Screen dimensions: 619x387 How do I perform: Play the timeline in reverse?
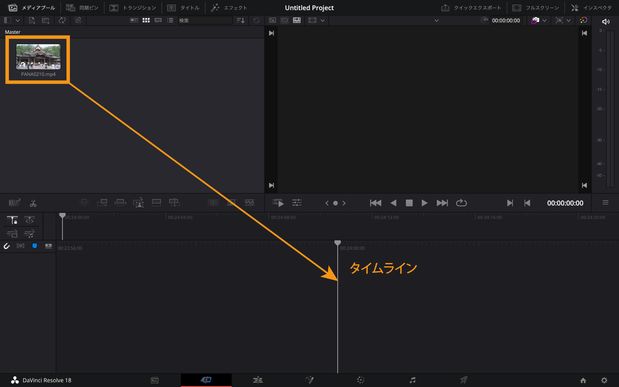pyautogui.click(x=393, y=203)
